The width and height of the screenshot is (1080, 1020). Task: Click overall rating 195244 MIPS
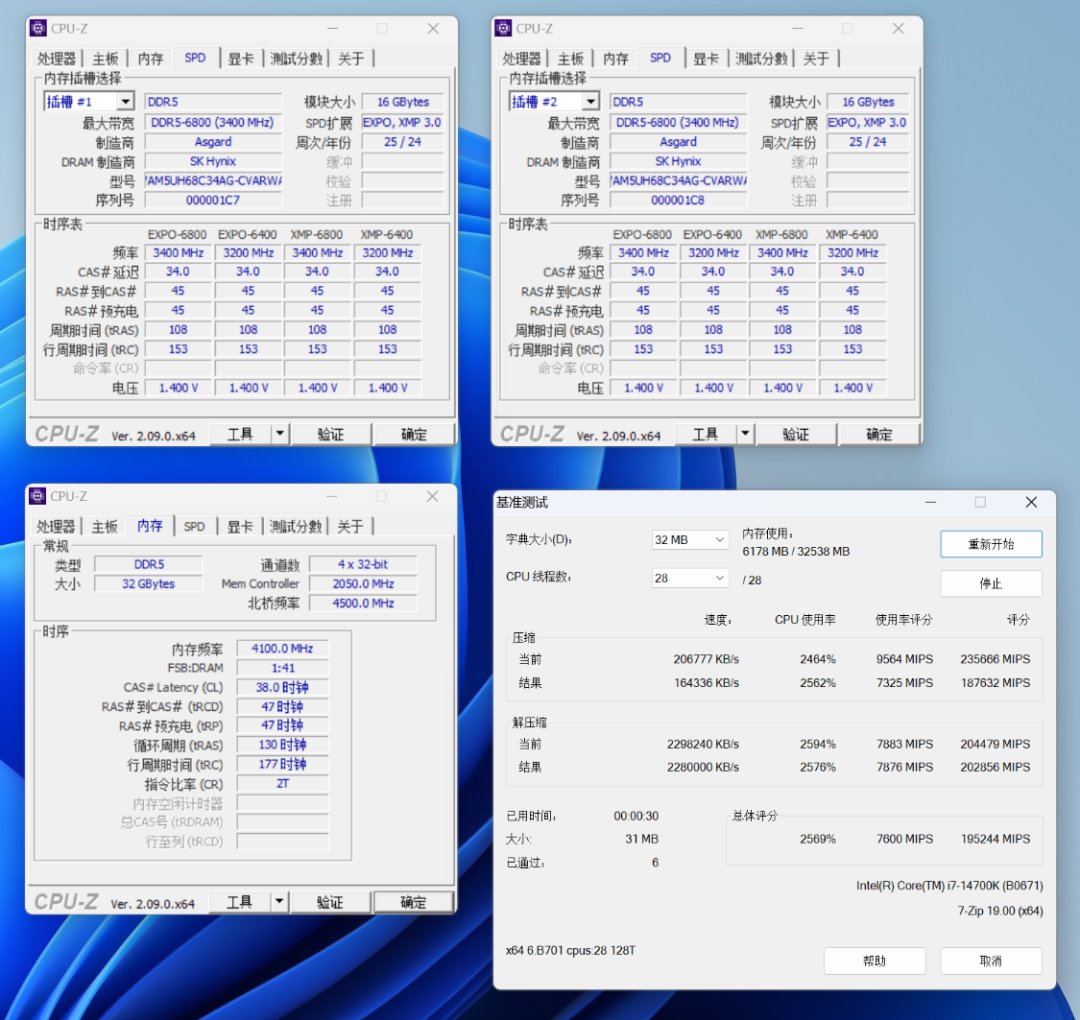(995, 839)
